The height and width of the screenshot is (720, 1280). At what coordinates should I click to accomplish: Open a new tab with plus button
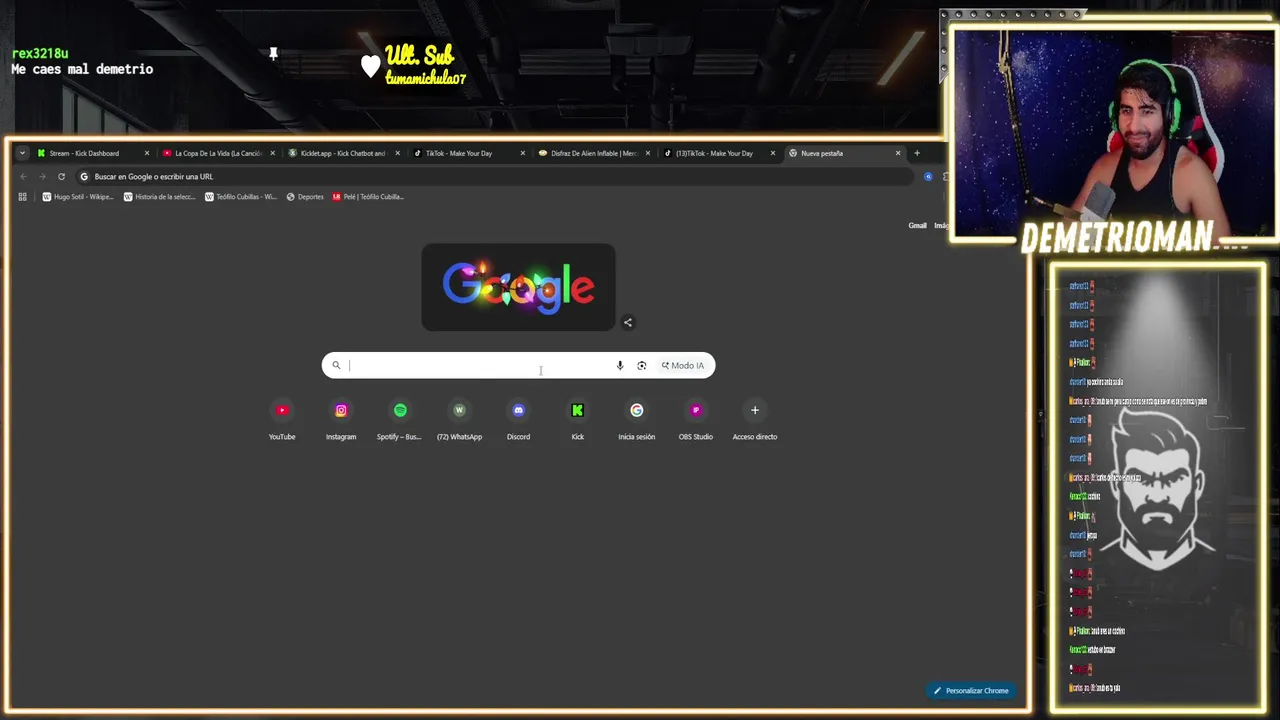coord(917,153)
